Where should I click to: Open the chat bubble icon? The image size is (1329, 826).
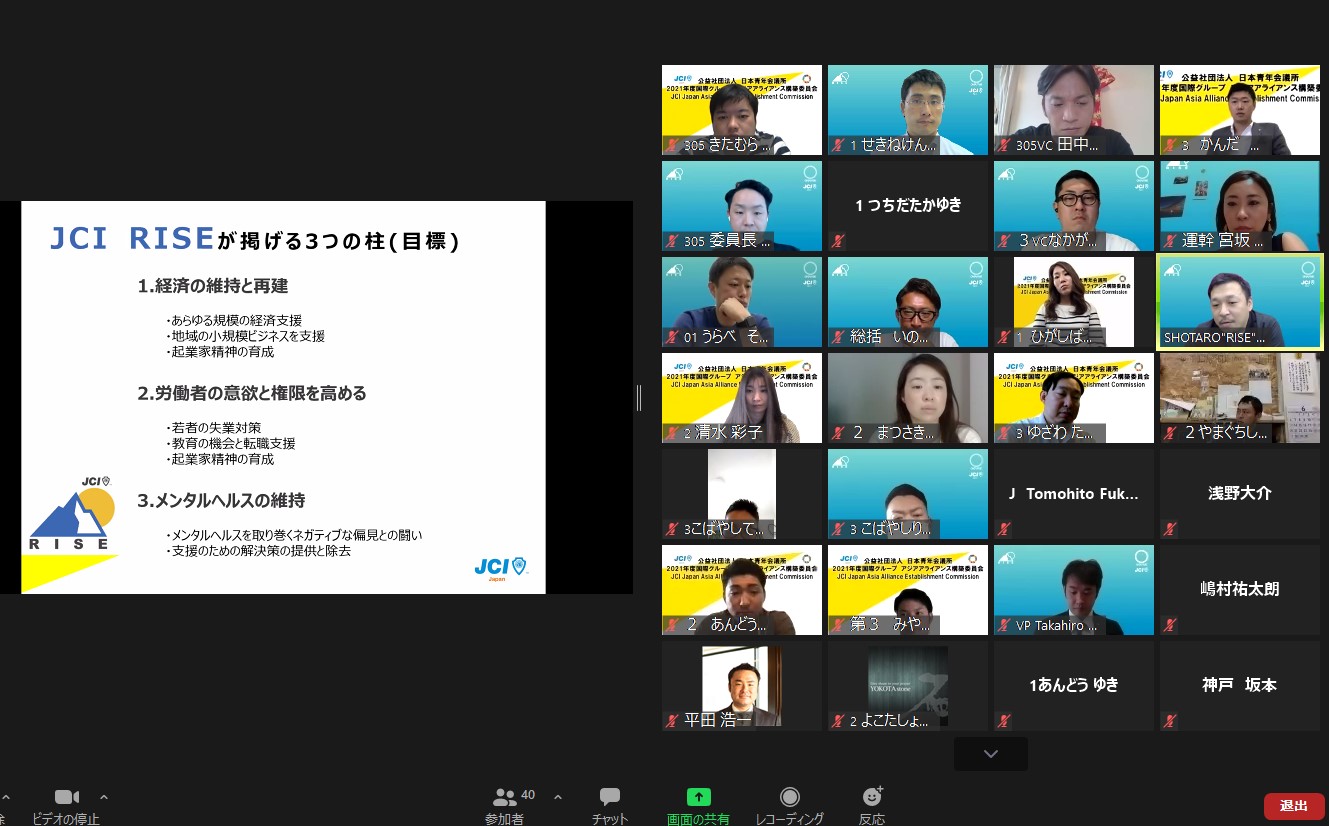(610, 797)
